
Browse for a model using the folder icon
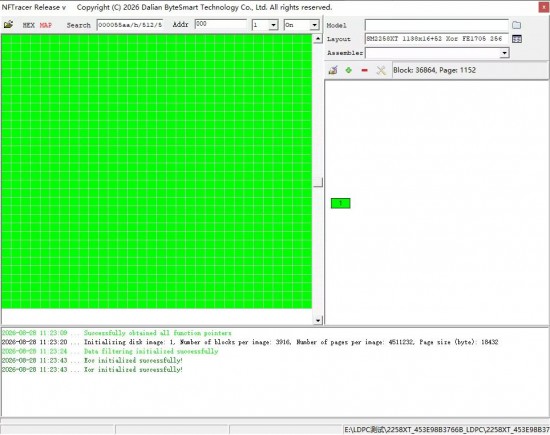(516, 25)
